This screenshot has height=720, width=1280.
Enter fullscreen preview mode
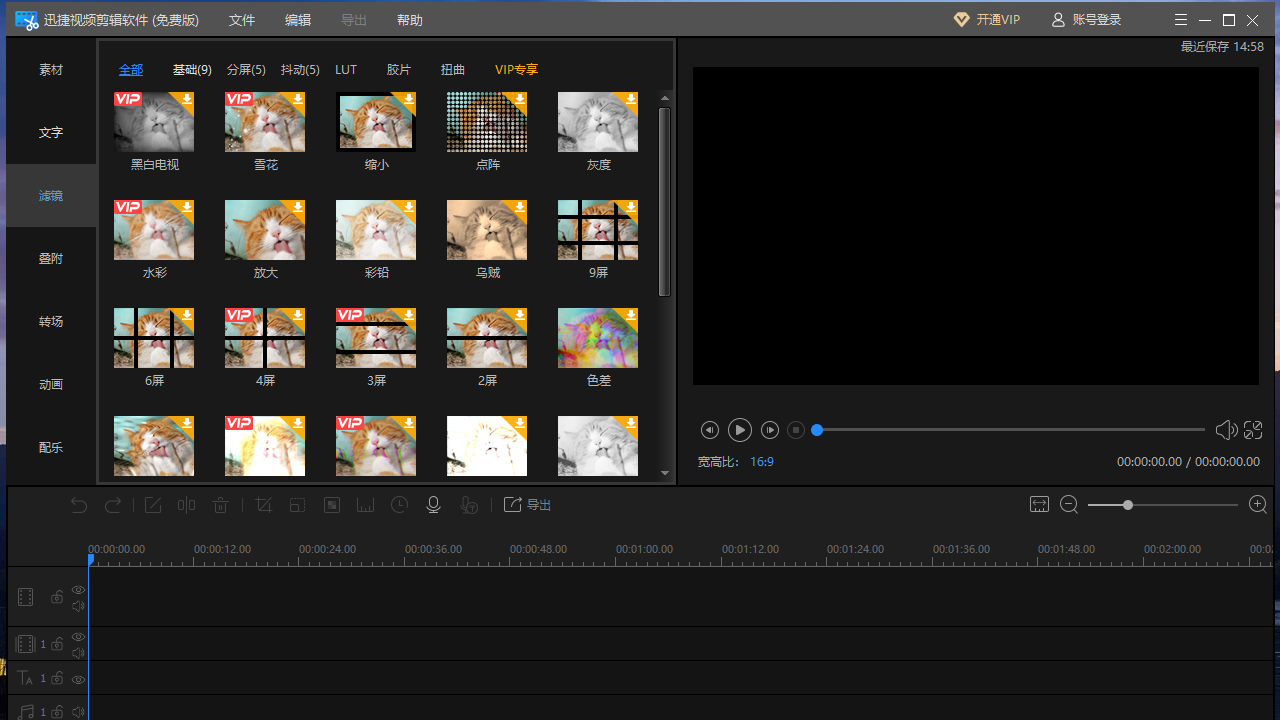tap(1253, 430)
